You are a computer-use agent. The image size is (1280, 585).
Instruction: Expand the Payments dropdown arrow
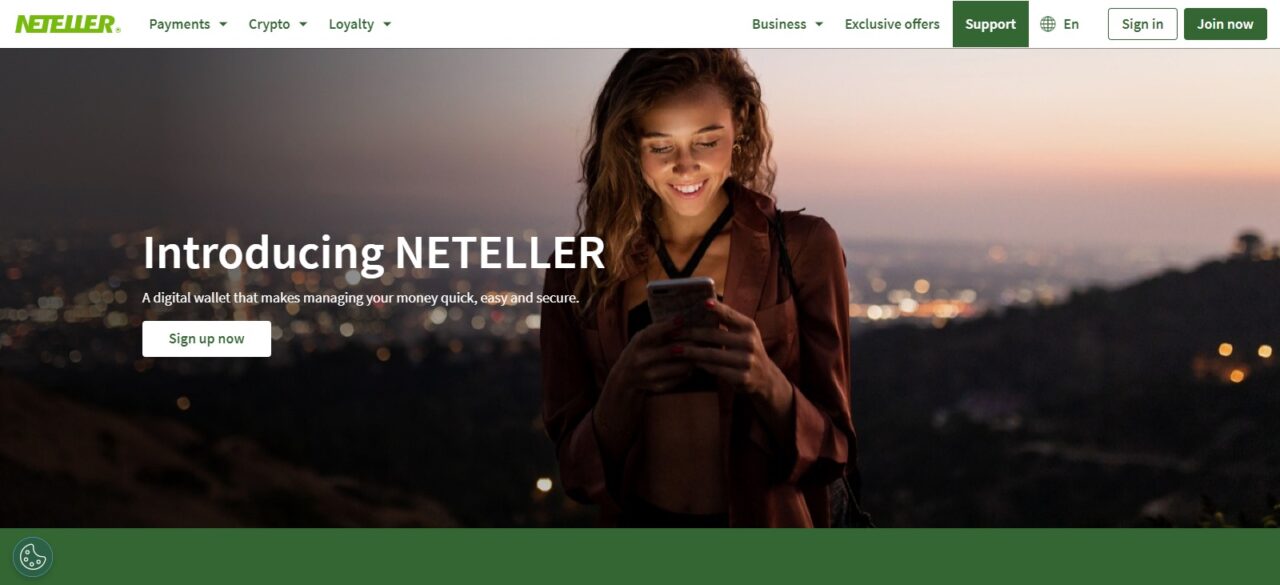(223, 24)
